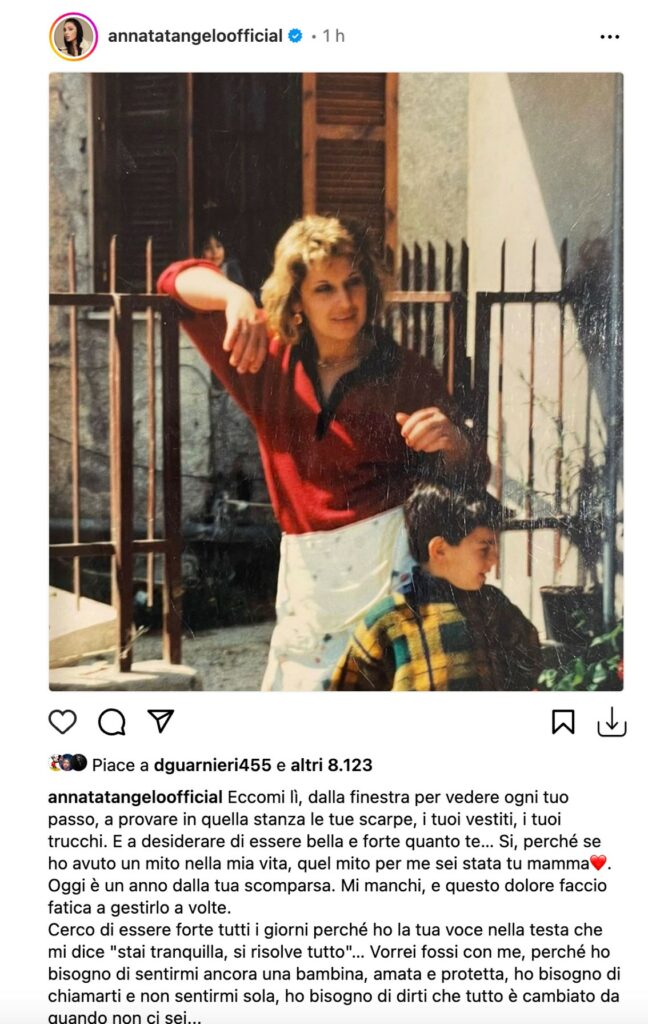Open comments with the speech bubble icon

coord(112,722)
